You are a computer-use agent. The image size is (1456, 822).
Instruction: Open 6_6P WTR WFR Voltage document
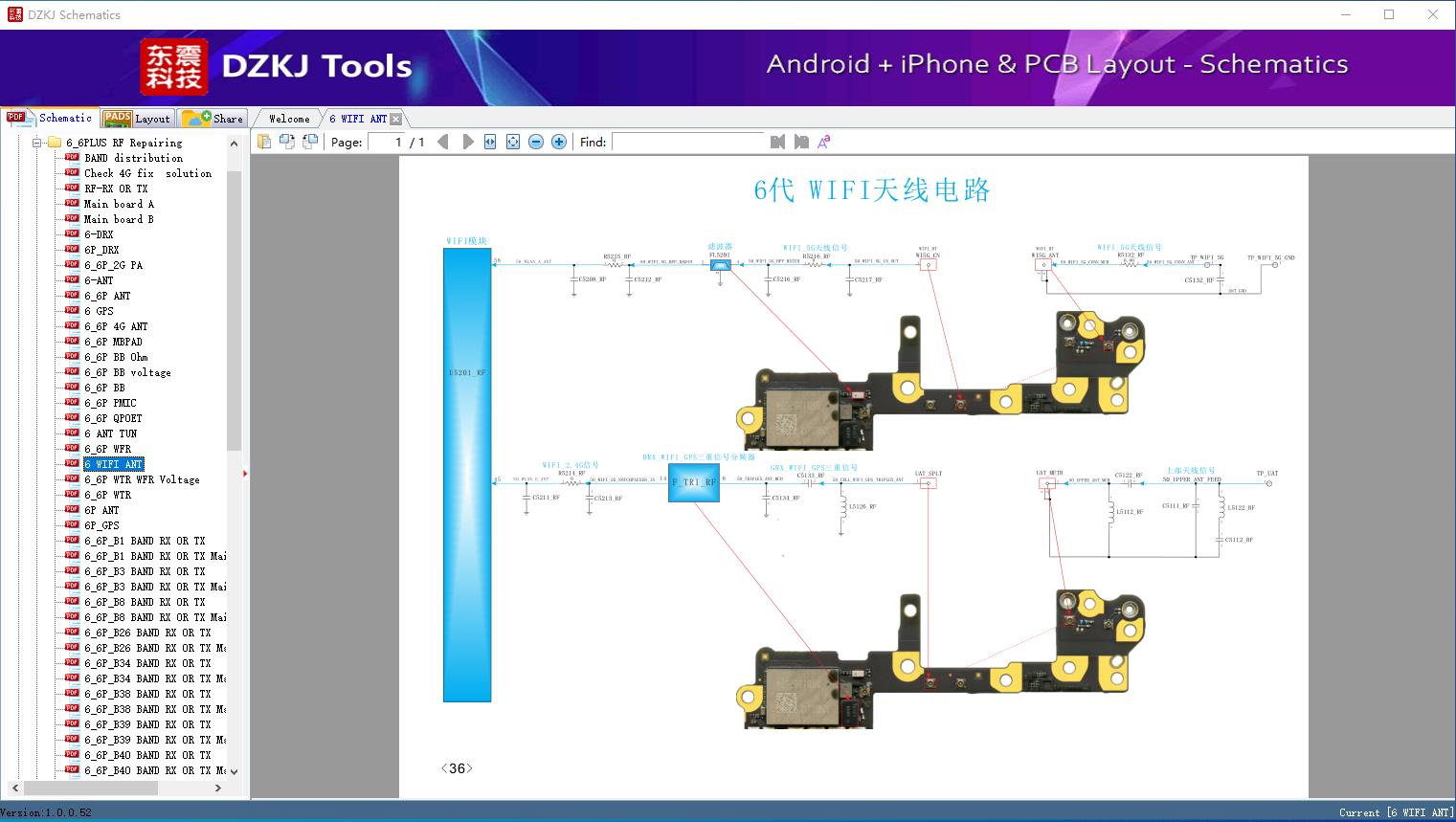pos(142,479)
